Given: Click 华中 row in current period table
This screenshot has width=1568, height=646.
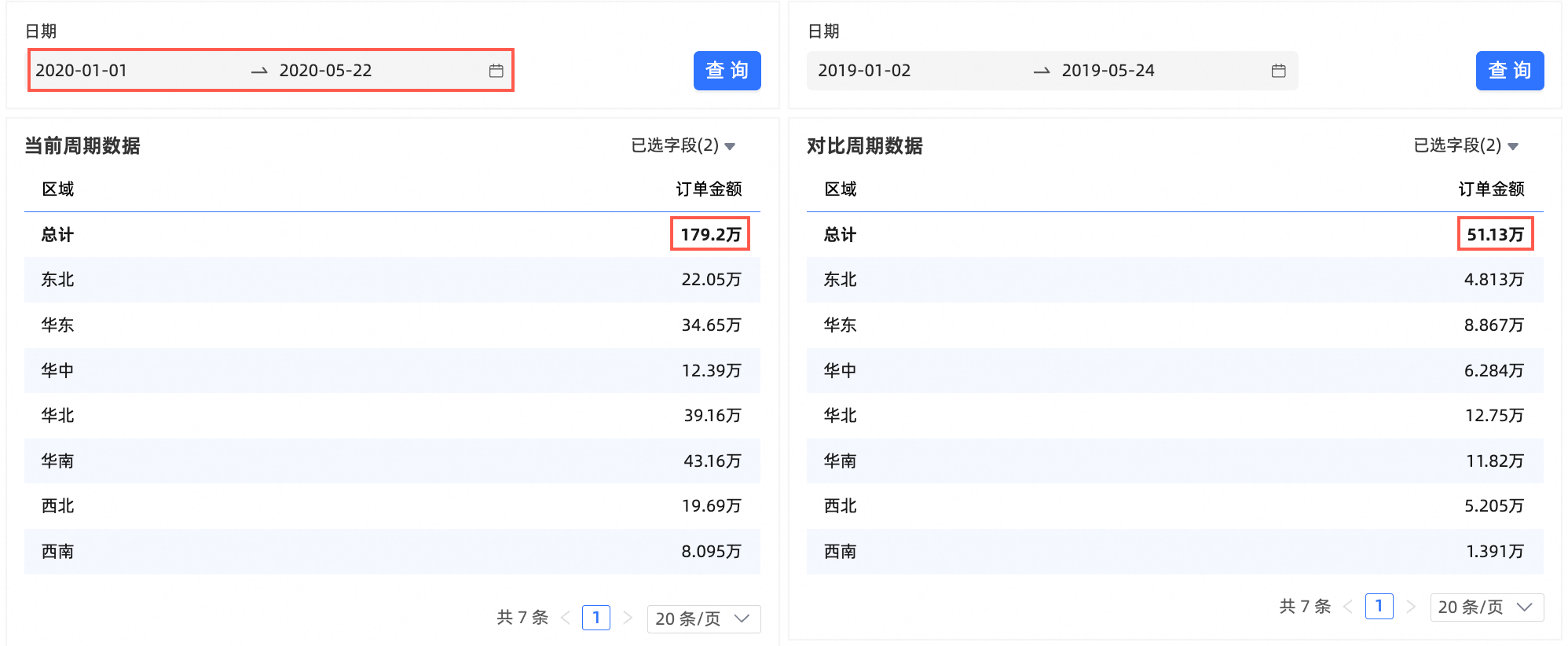Looking at the screenshot, I should pyautogui.click(x=392, y=370).
